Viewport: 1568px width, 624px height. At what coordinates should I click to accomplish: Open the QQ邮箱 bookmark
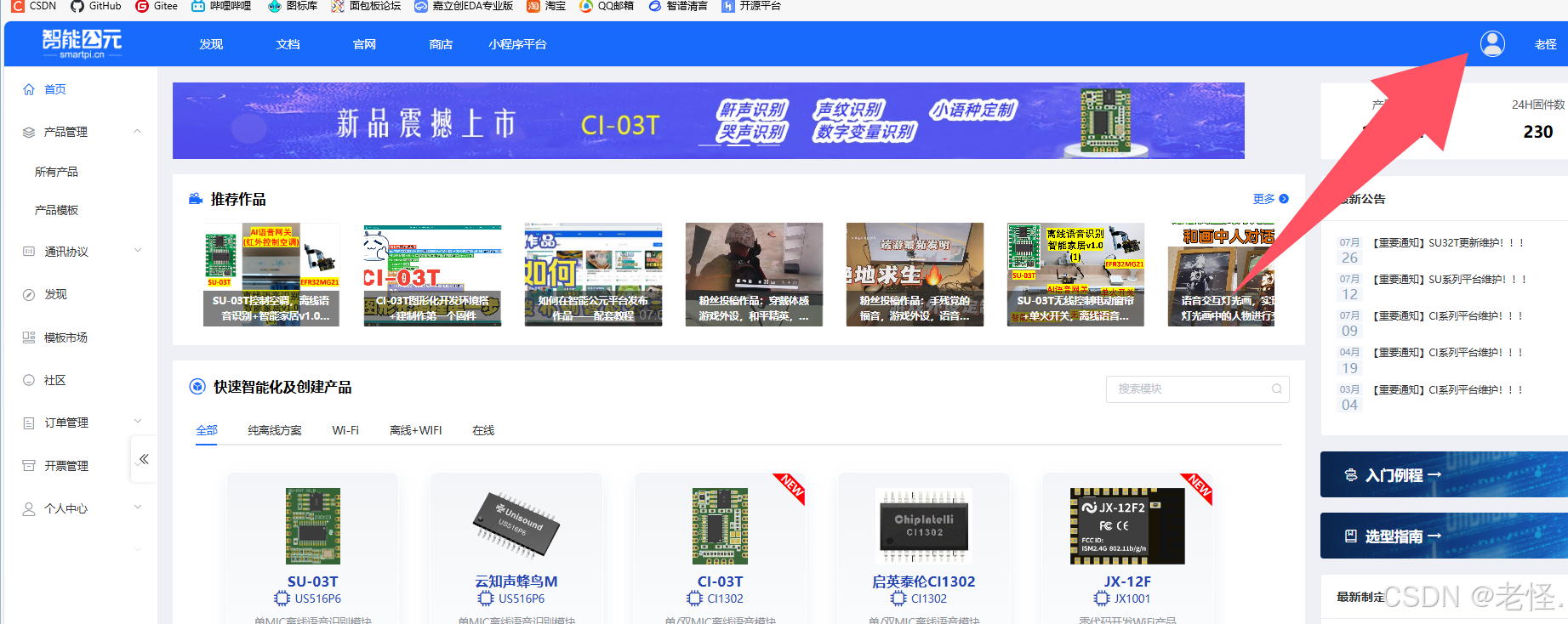click(607, 6)
